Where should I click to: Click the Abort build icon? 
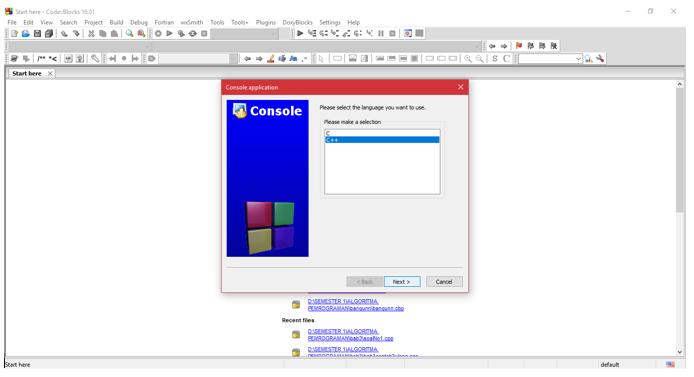[204, 34]
